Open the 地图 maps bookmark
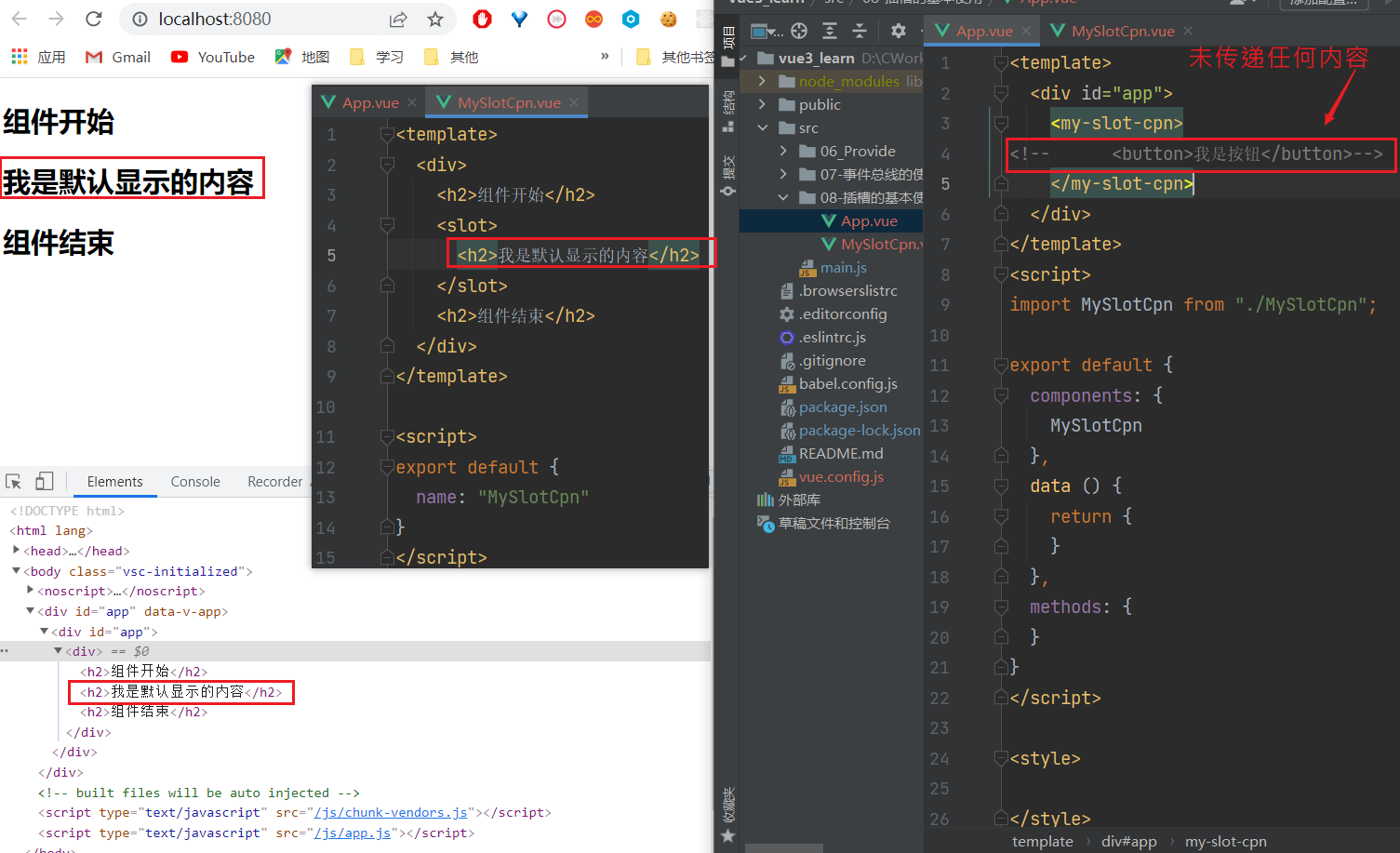The image size is (1400, 853). 302,57
